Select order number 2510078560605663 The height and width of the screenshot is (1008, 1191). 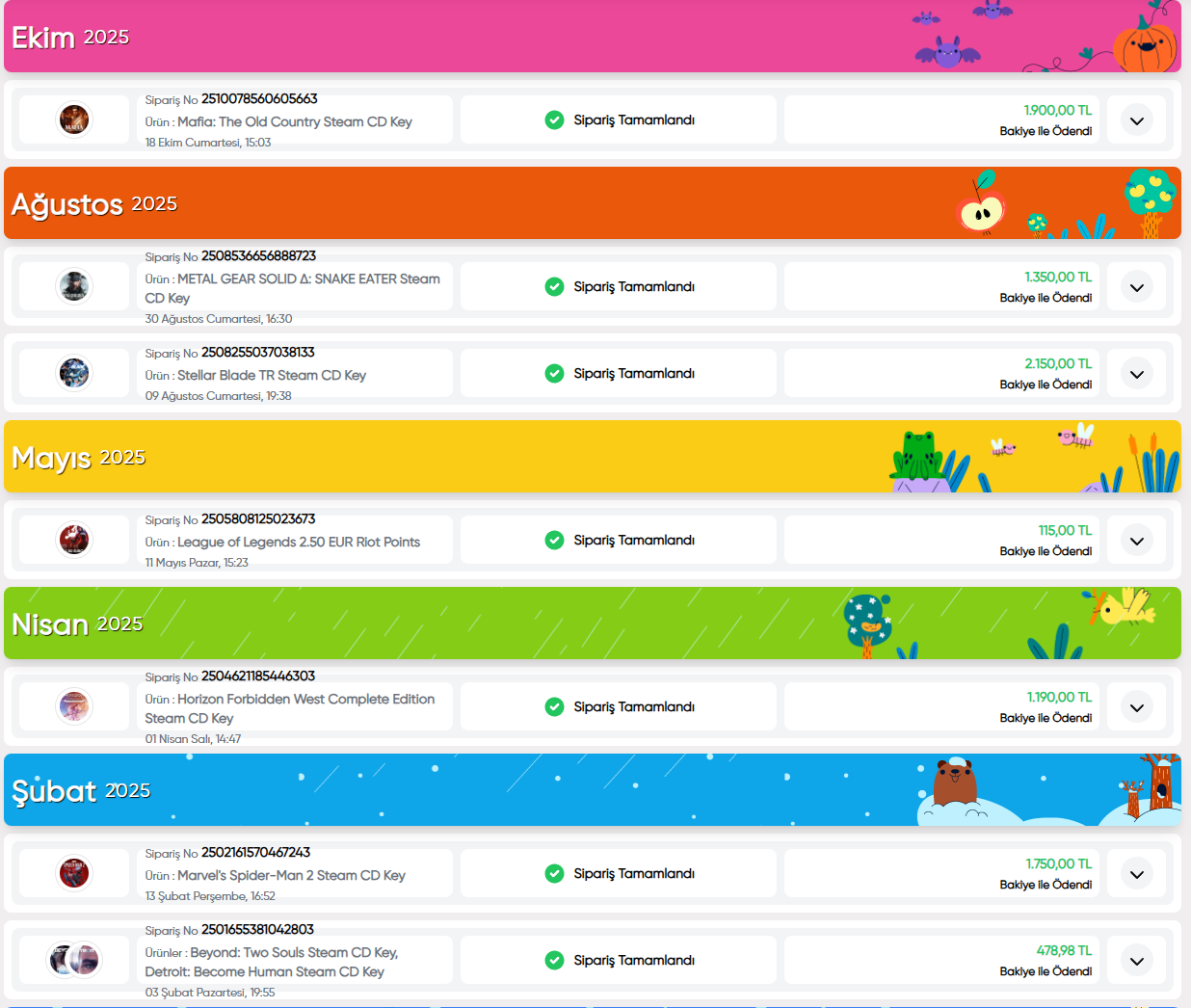259,99
